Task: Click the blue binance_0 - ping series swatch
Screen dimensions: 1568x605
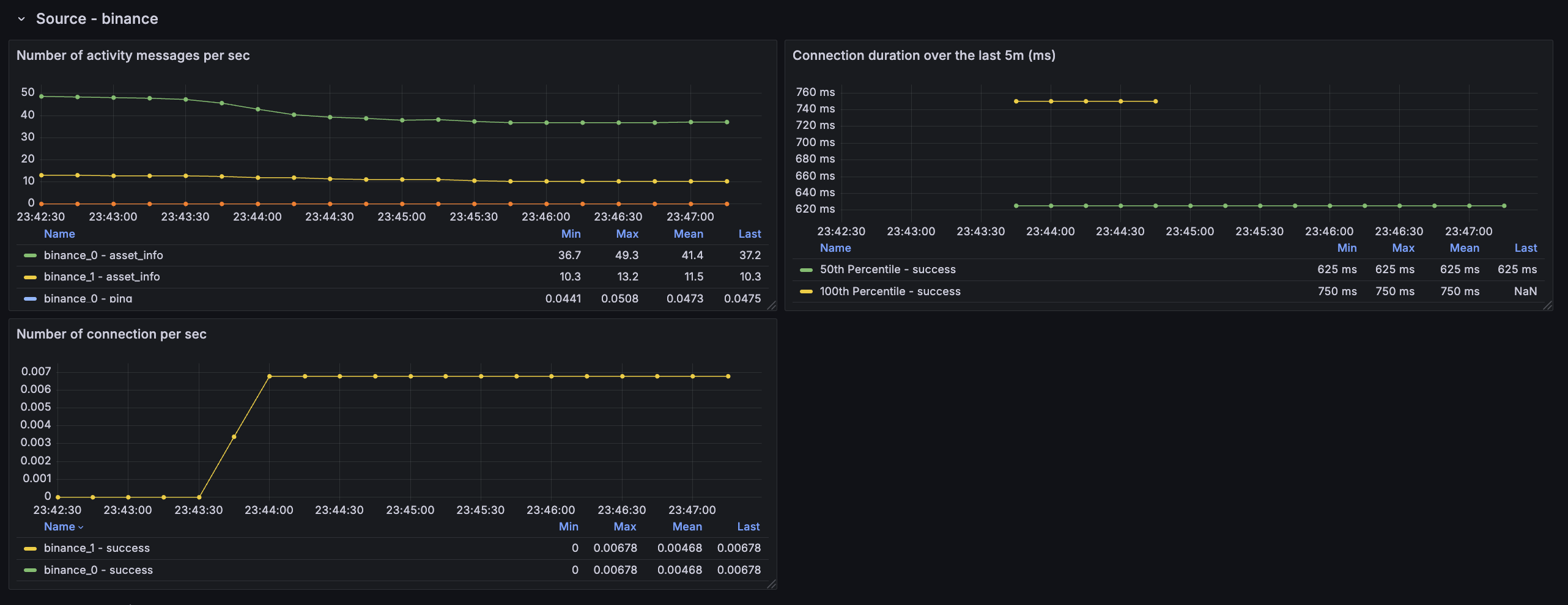Action: point(30,299)
